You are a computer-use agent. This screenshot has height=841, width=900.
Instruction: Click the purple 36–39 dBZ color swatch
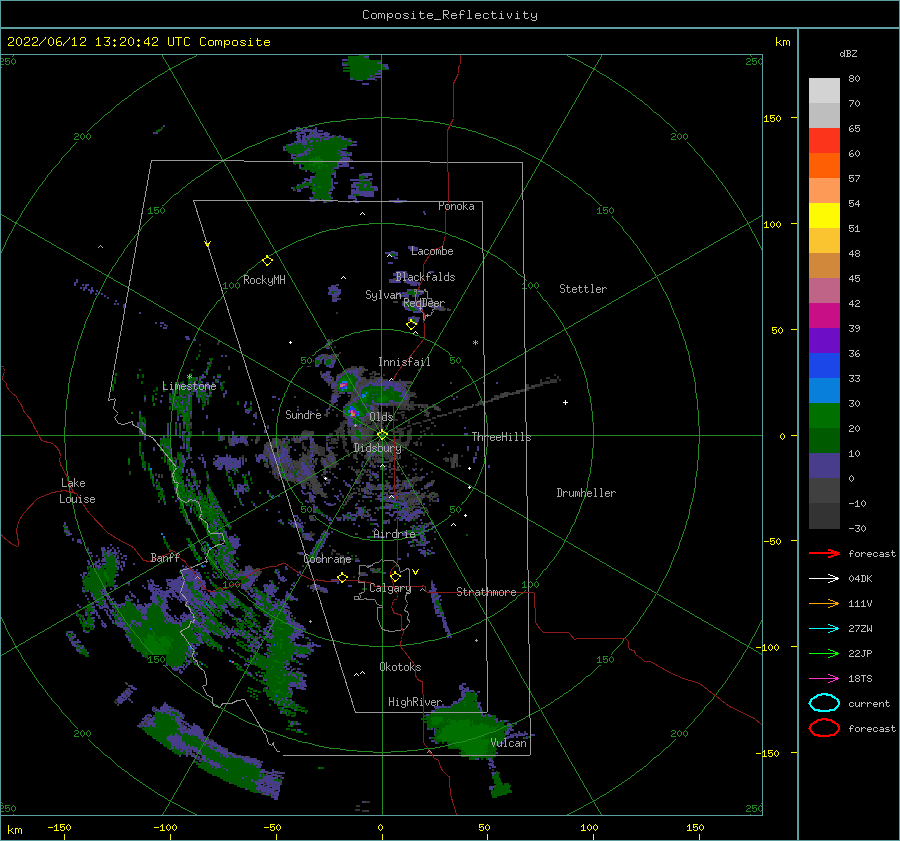point(824,340)
